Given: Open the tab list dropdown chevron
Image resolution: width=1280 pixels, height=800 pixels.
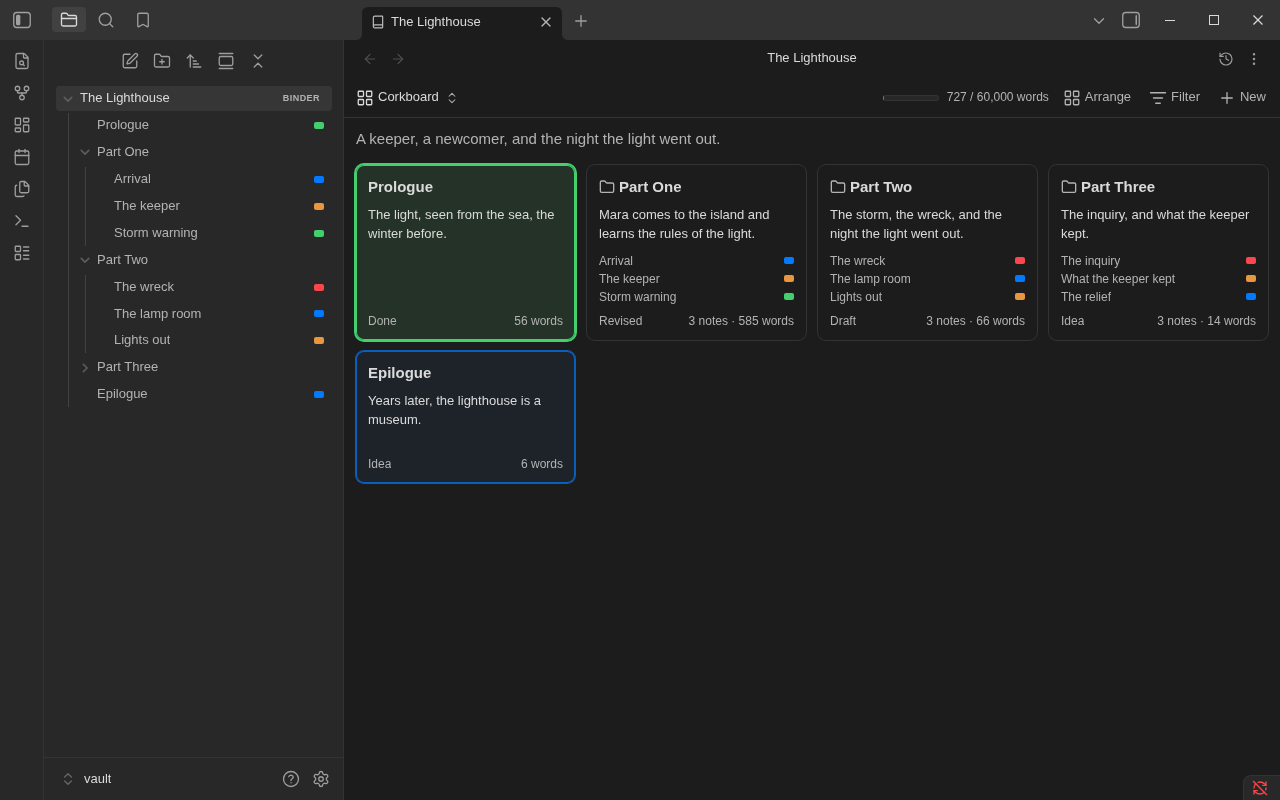Looking at the screenshot, I should [x=1099, y=20].
